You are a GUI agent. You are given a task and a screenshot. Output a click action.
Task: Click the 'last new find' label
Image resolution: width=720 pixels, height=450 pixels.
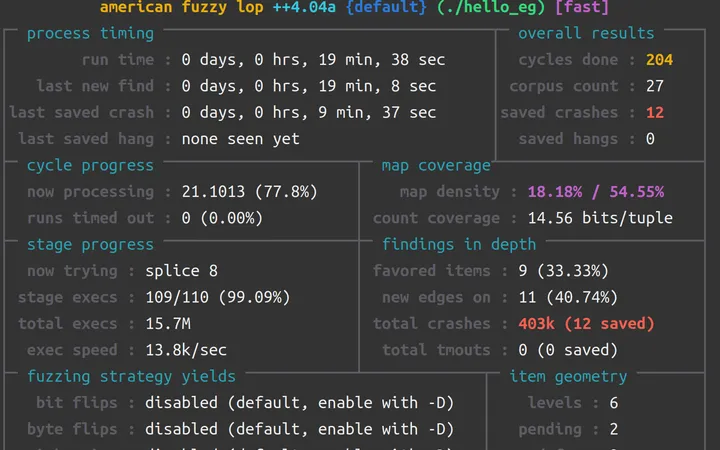click(95, 86)
